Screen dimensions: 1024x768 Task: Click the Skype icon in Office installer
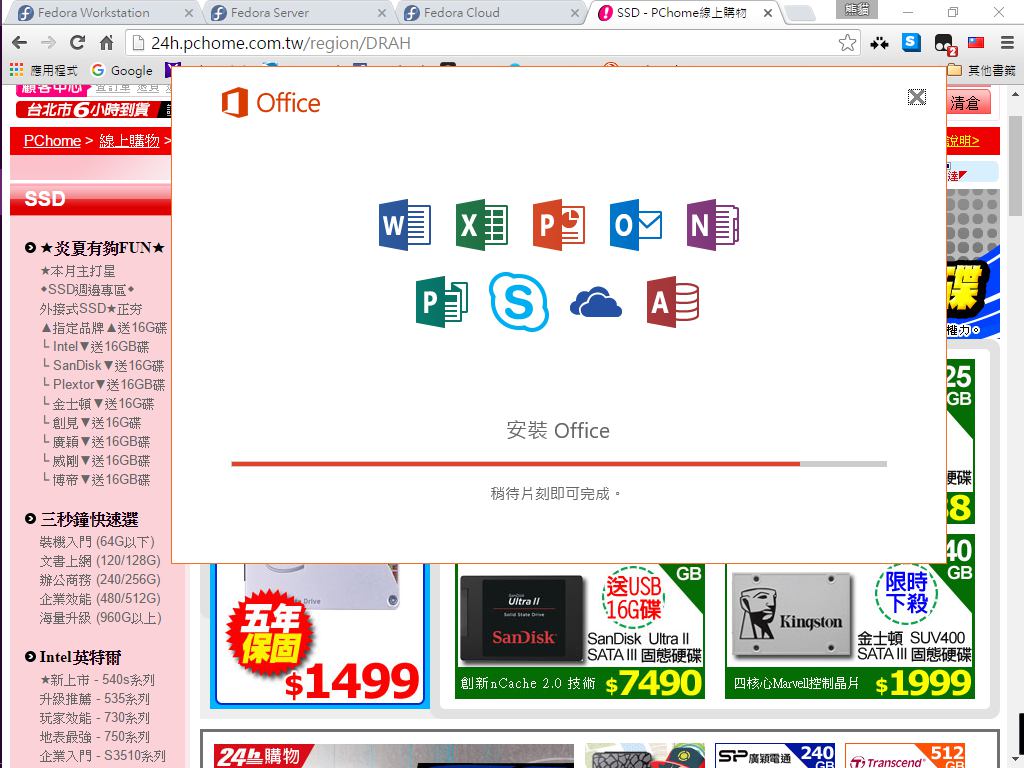pyautogui.click(x=519, y=302)
